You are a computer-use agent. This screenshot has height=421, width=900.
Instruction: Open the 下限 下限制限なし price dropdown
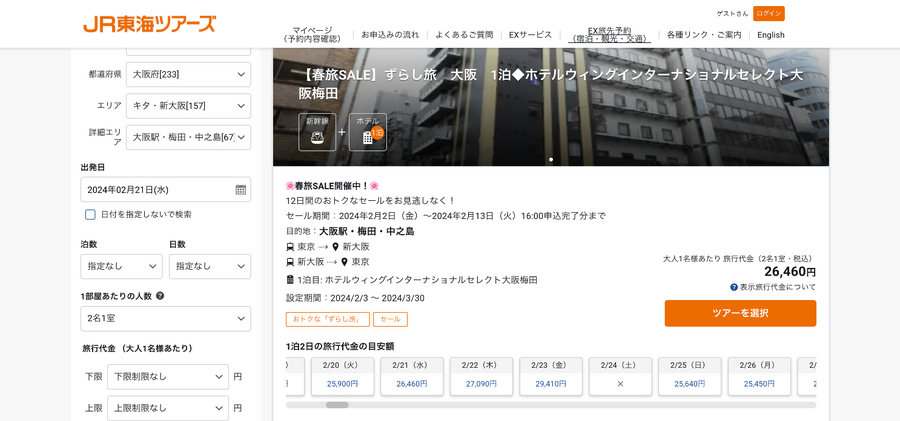[x=168, y=377]
